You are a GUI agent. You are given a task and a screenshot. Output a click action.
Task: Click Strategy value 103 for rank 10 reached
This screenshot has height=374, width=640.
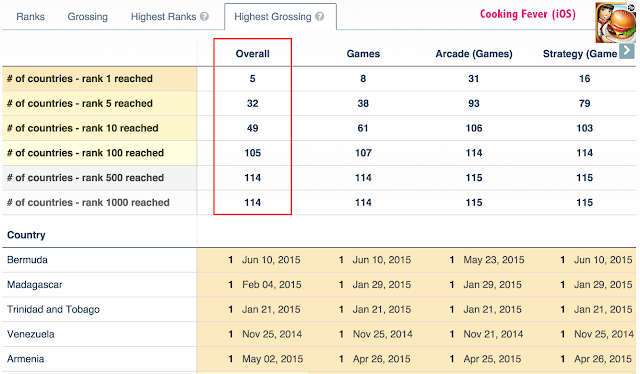(x=584, y=128)
